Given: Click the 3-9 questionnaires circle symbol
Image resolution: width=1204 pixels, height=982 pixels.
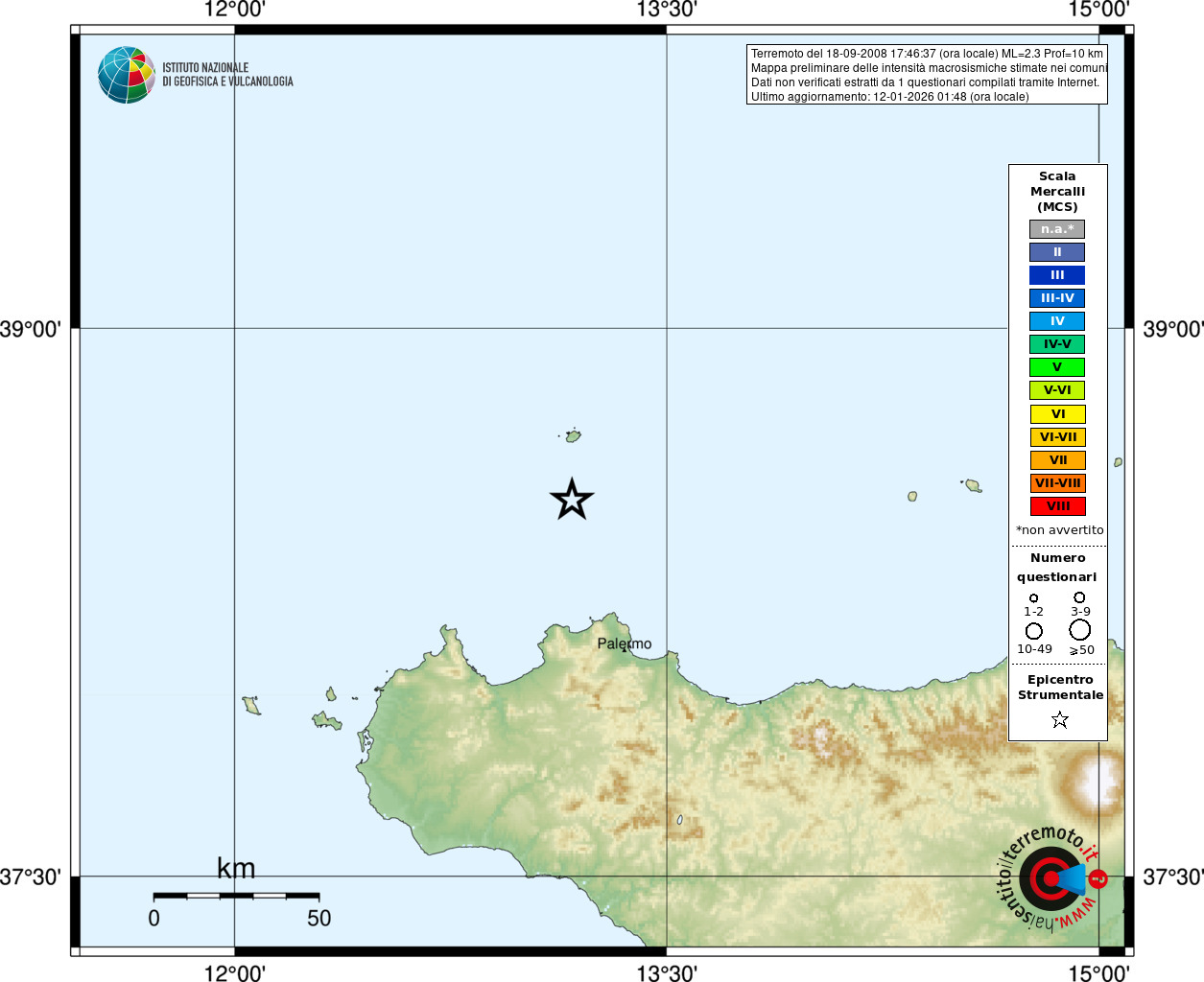Looking at the screenshot, I should pyautogui.click(x=1079, y=597).
